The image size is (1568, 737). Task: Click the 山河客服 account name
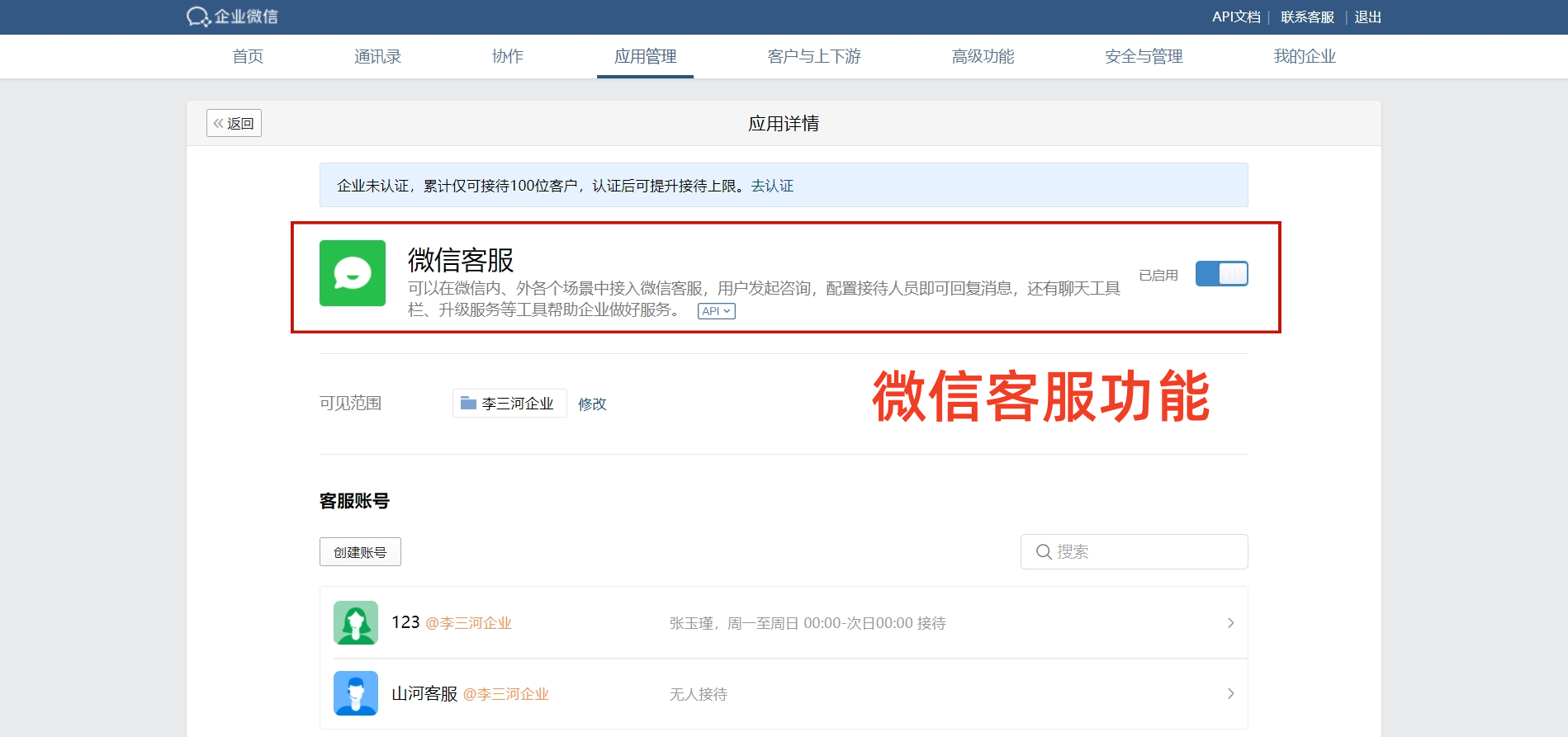point(424,693)
